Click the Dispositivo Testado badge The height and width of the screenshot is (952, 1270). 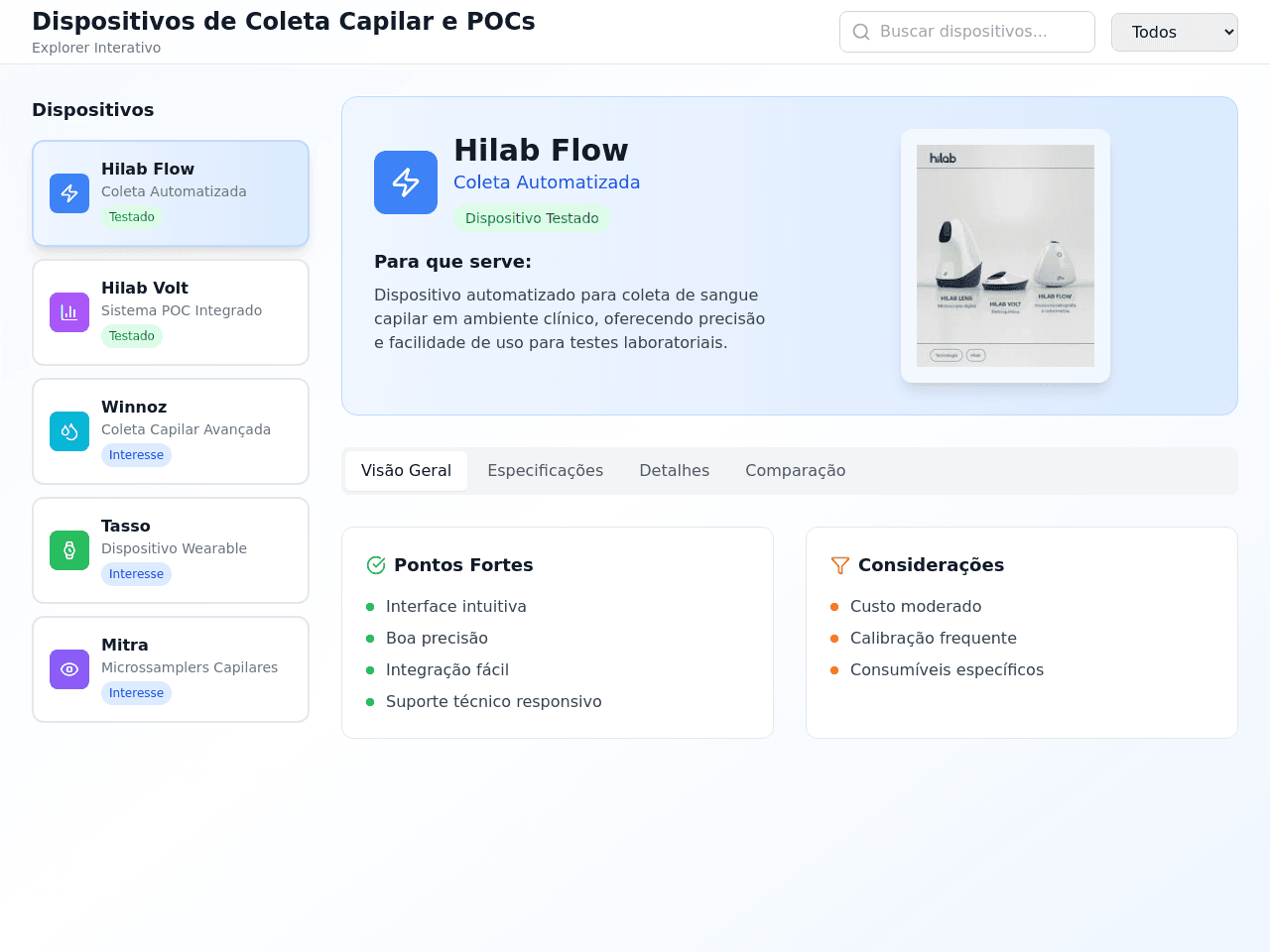tap(532, 218)
